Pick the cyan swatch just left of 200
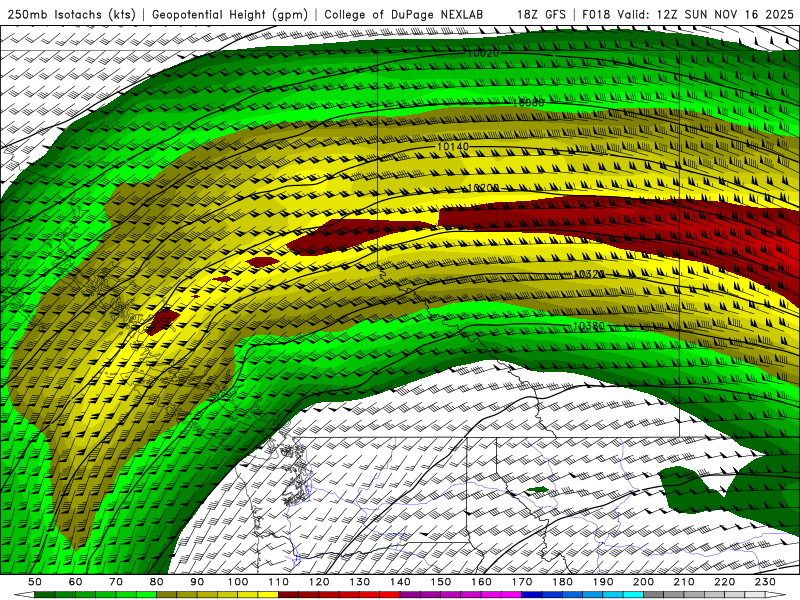 (x=633, y=595)
